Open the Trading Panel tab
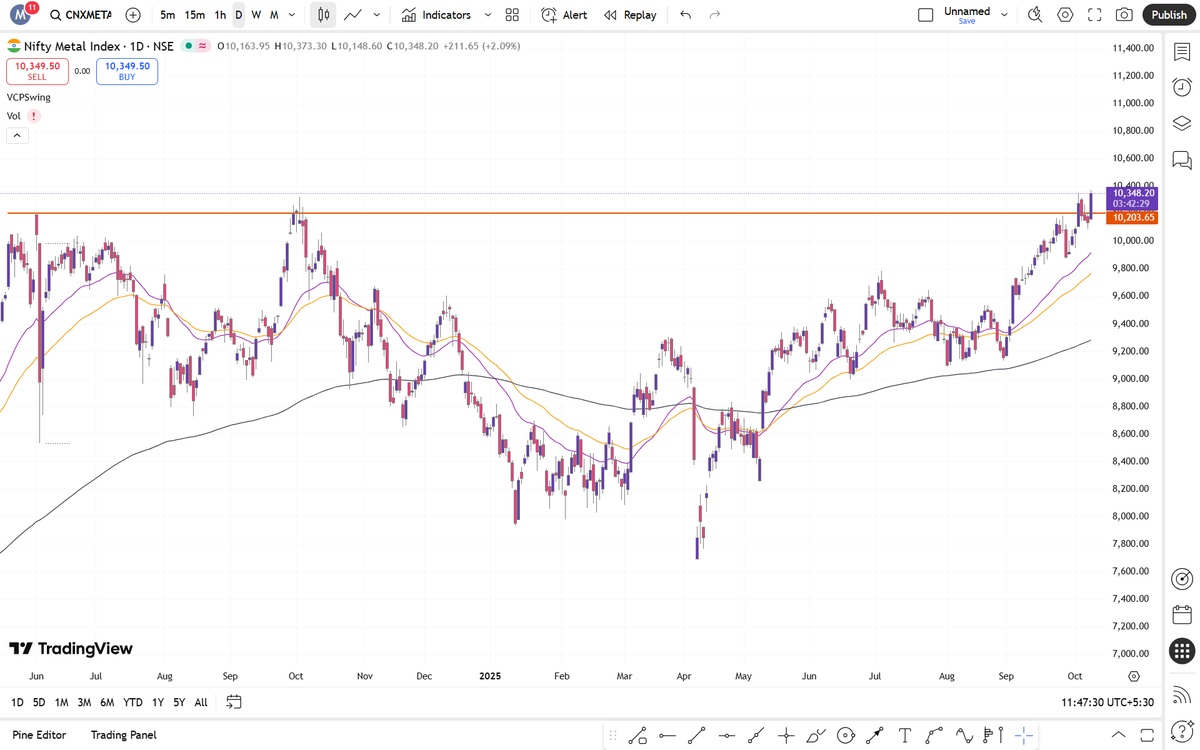The width and height of the screenshot is (1200, 750). pos(123,735)
